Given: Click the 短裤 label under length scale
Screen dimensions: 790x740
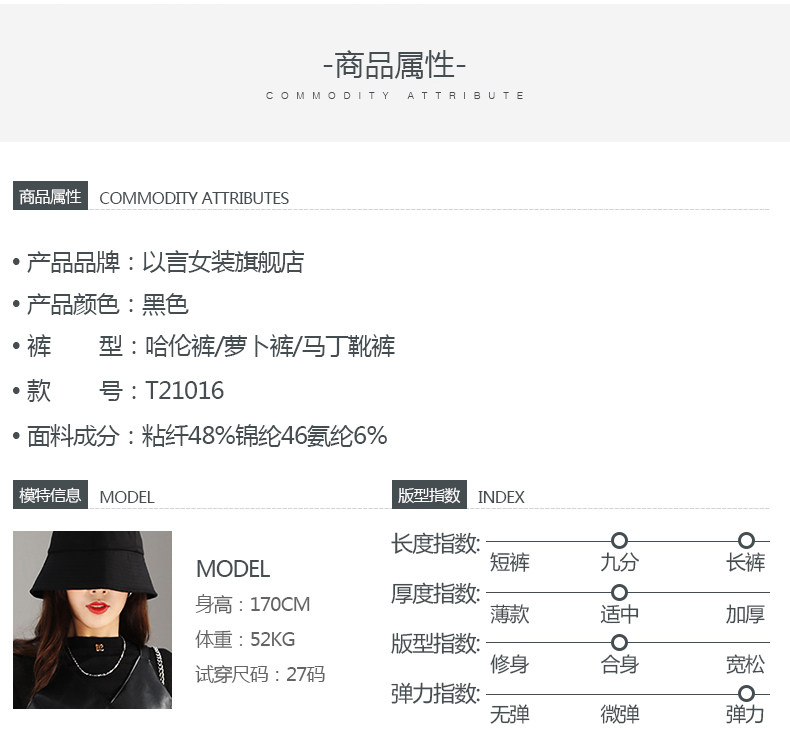Looking at the screenshot, I should tap(509, 563).
